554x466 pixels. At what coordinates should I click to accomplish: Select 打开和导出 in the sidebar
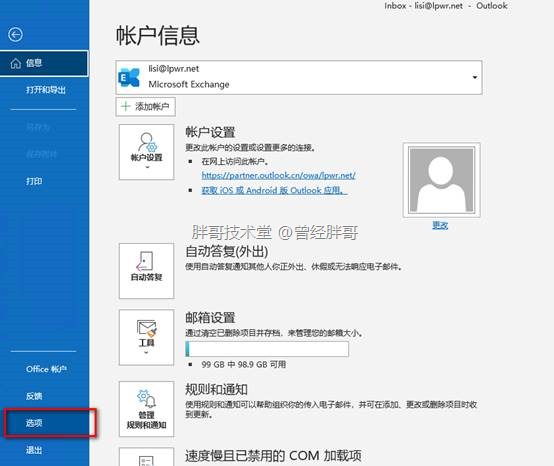(46, 90)
